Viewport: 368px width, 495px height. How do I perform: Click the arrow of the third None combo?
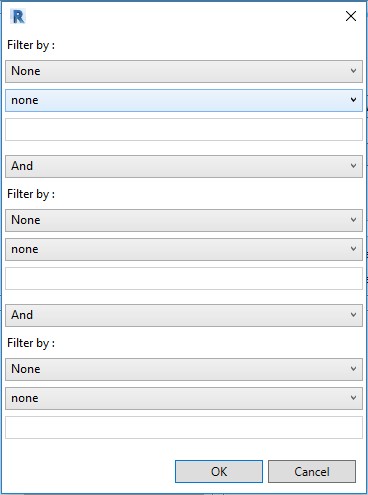(x=353, y=369)
